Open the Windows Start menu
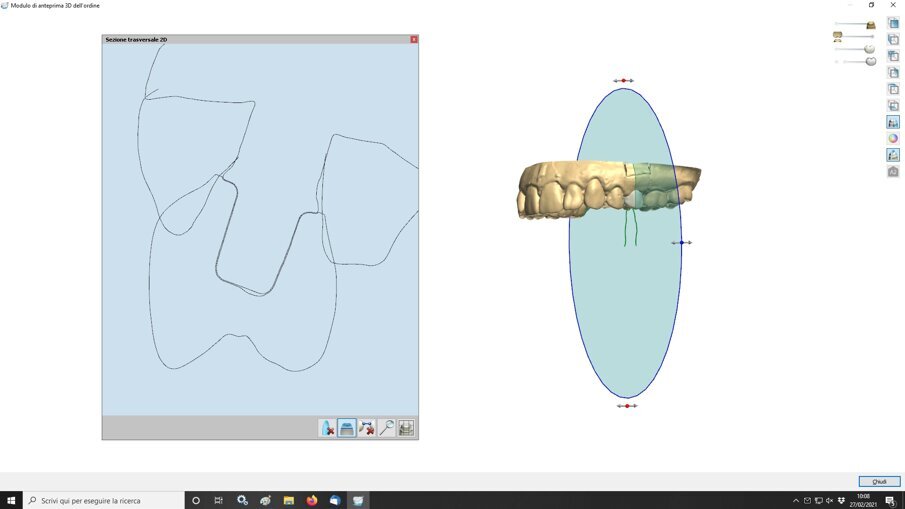The image size is (905, 509). click(x=11, y=500)
